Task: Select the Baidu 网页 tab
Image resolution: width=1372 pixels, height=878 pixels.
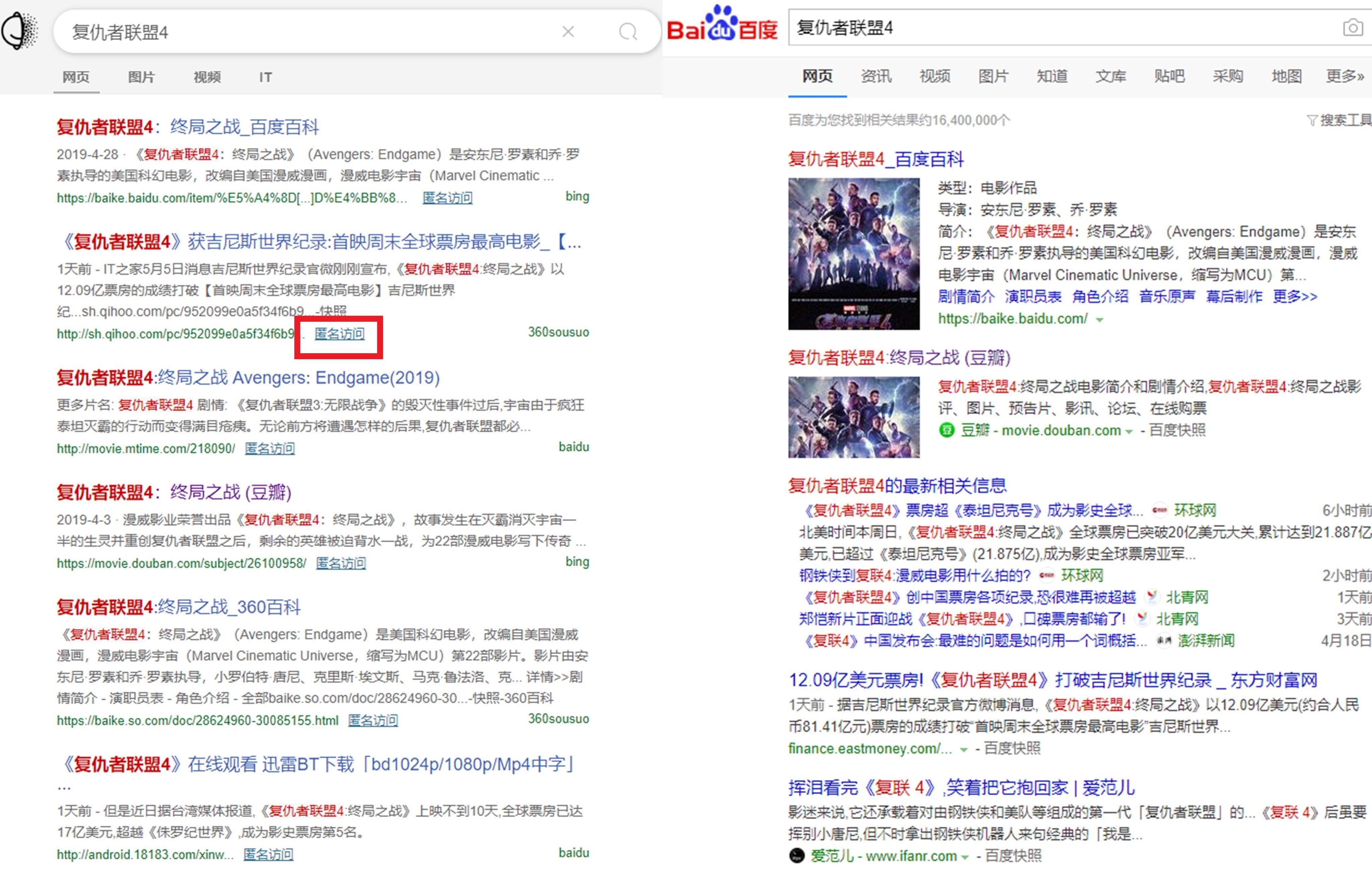Action: [x=817, y=76]
